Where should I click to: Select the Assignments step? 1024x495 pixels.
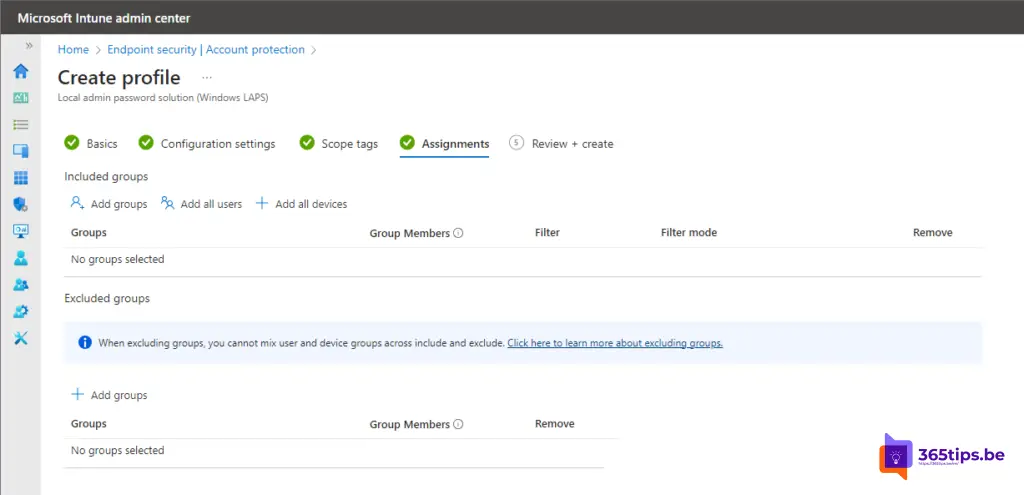point(445,144)
